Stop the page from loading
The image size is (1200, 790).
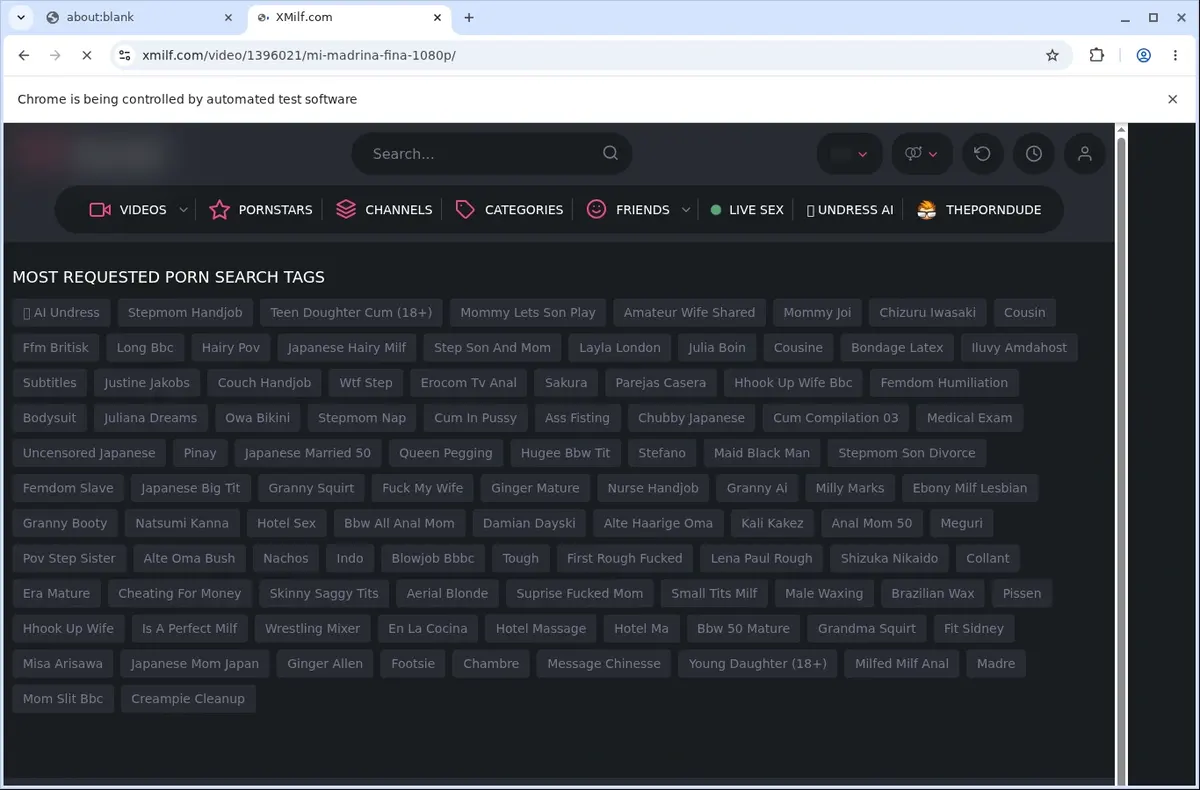(x=87, y=56)
